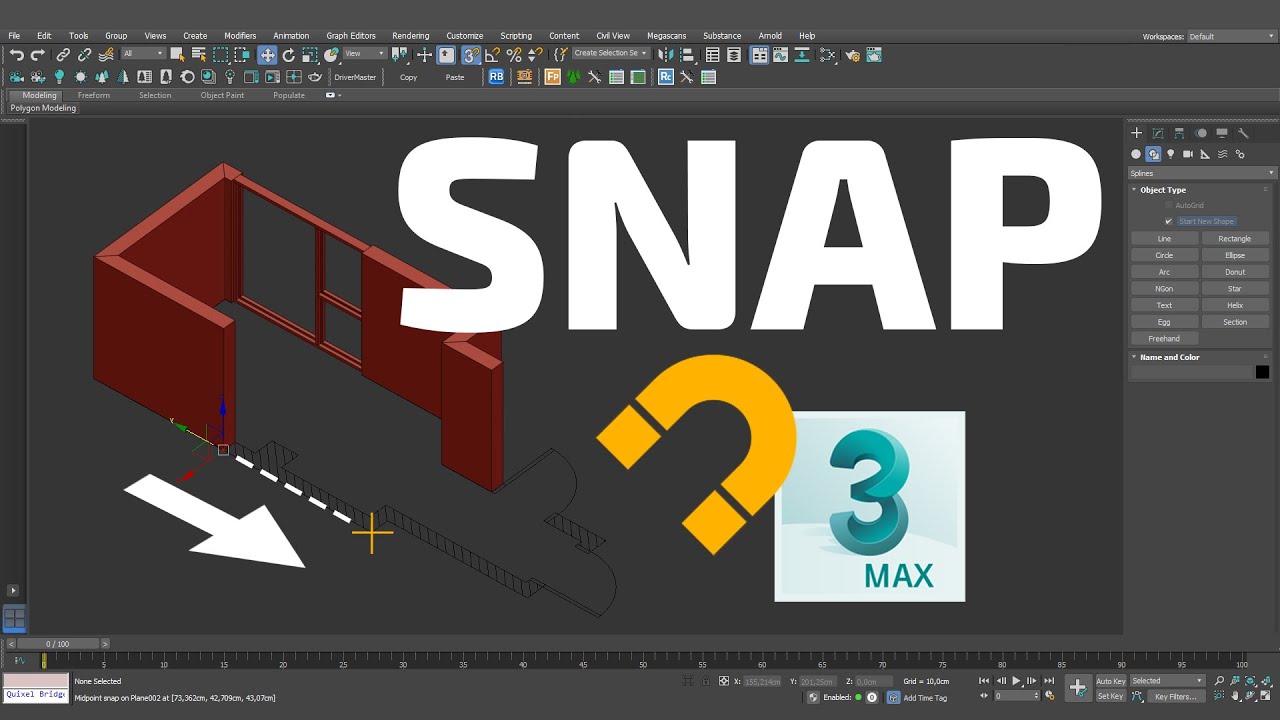The height and width of the screenshot is (720, 1280).
Task: Click the Redo arrow icon
Action: pyautogui.click(x=38, y=55)
